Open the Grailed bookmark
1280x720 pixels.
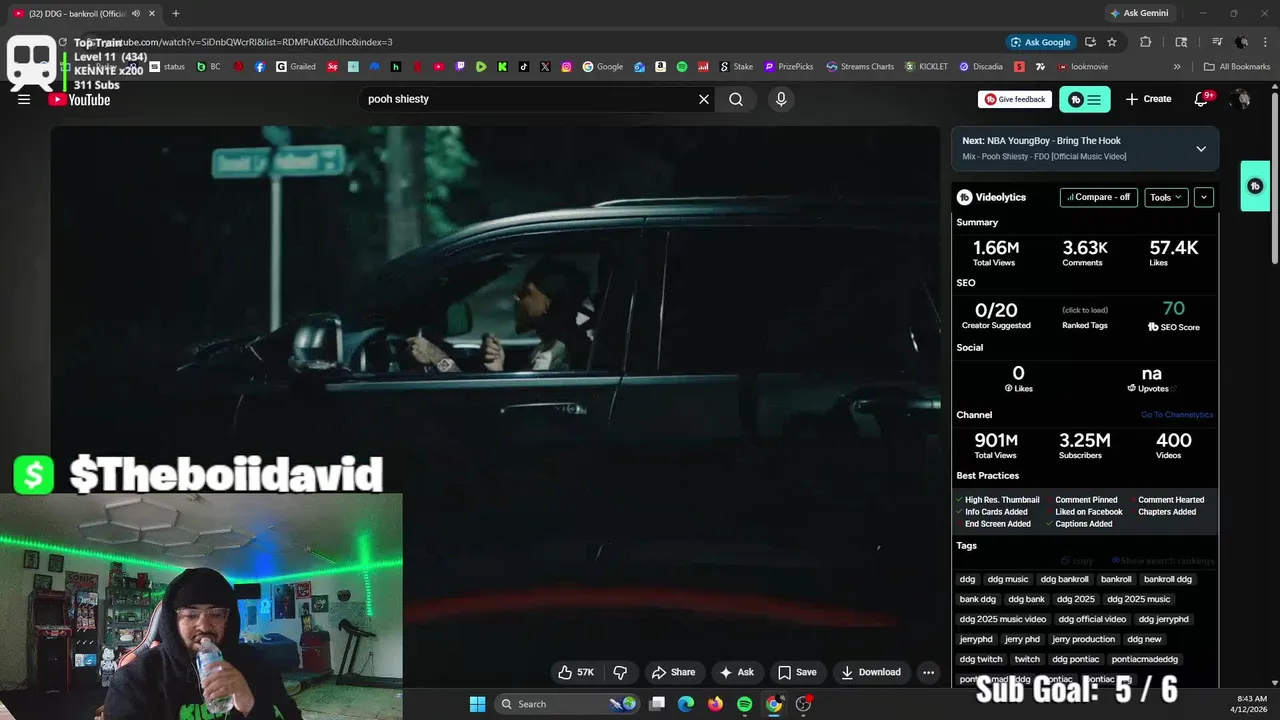pos(296,67)
